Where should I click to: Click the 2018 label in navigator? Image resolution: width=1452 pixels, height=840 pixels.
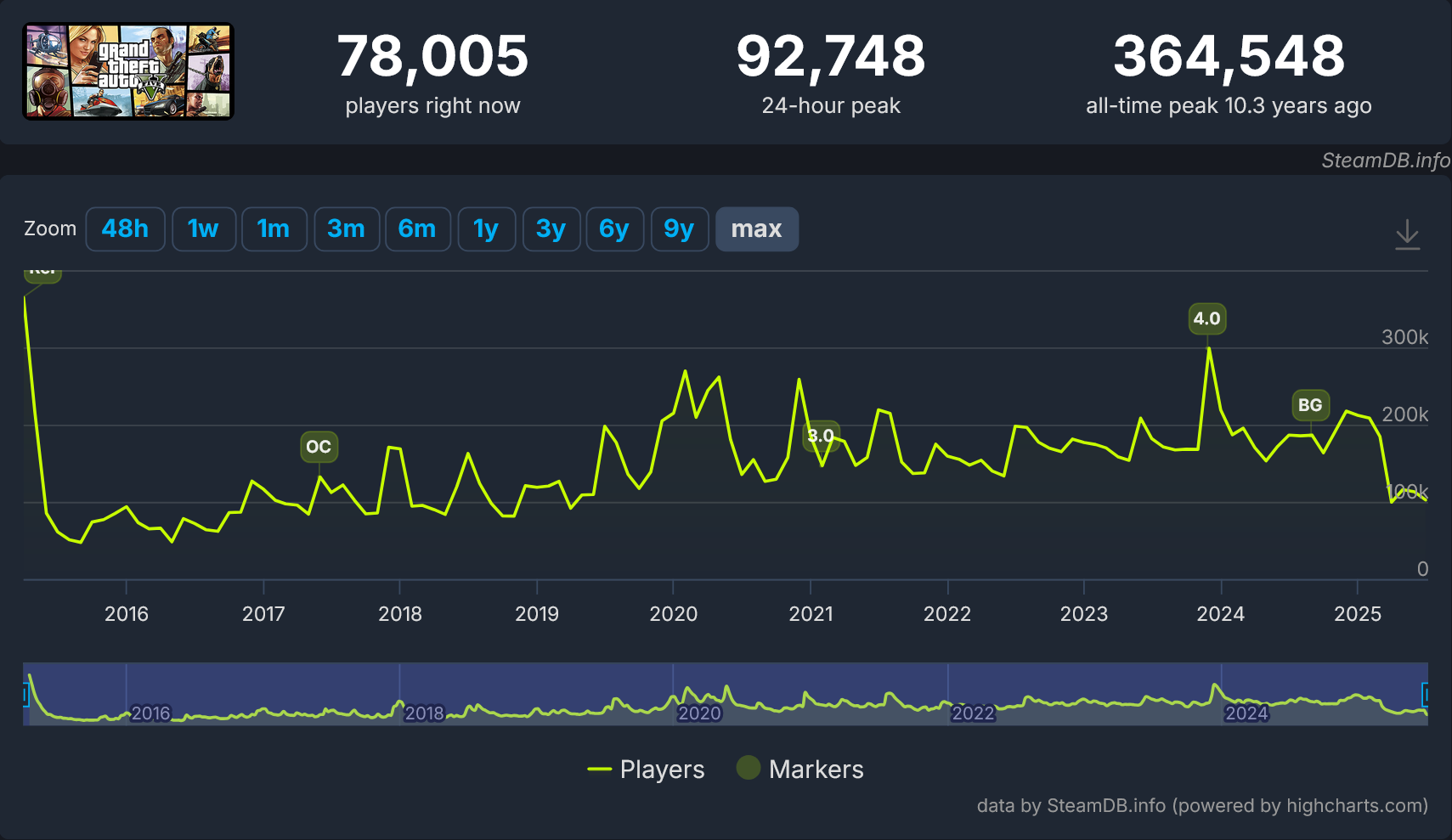[424, 713]
